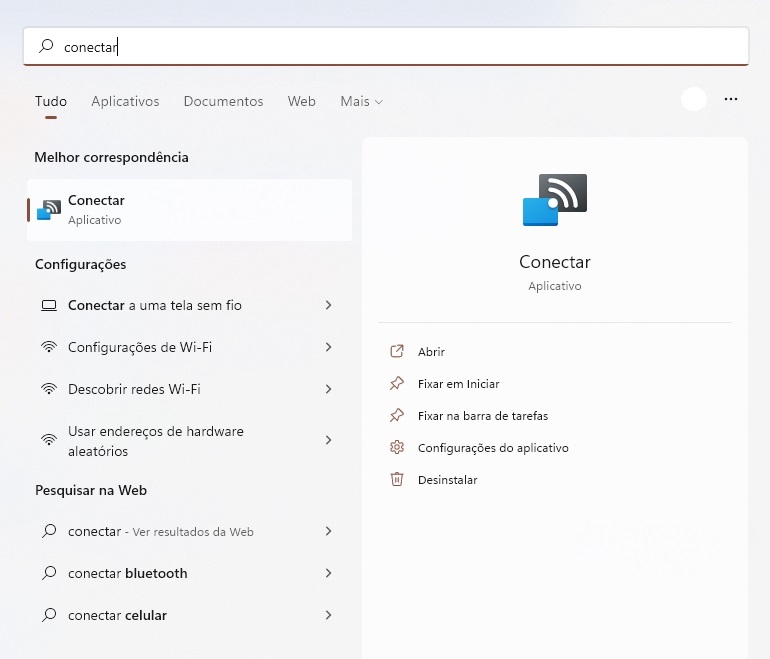Click trash icon beside Desinstalar
The height and width of the screenshot is (659, 770).
click(x=397, y=479)
